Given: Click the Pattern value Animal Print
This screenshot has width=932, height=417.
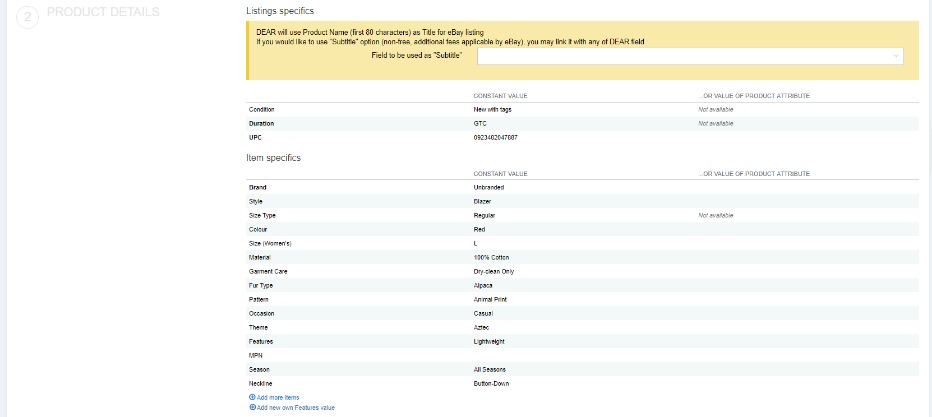Looking at the screenshot, I should click(490, 299).
